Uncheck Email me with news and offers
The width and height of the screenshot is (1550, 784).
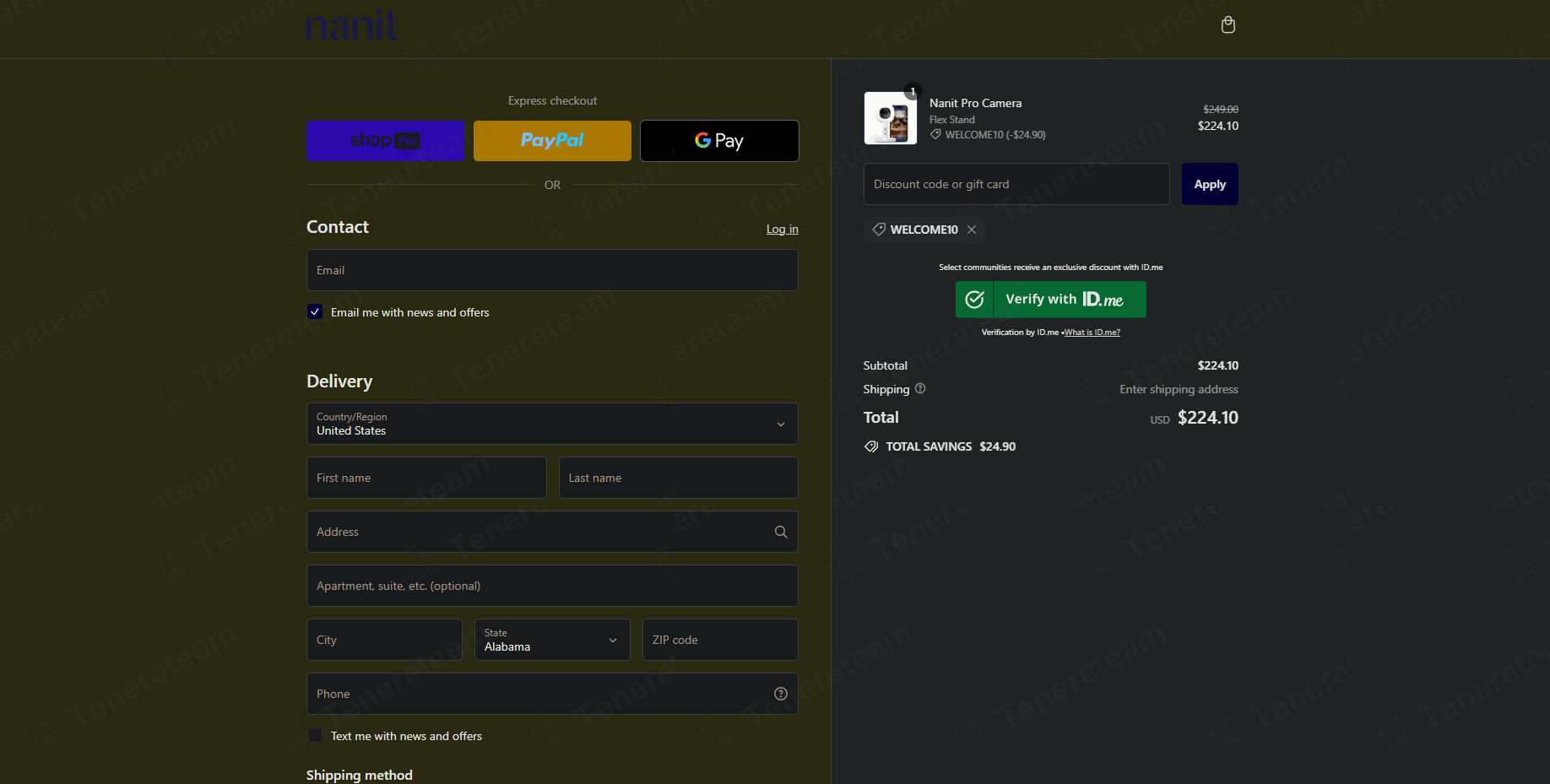click(x=315, y=311)
